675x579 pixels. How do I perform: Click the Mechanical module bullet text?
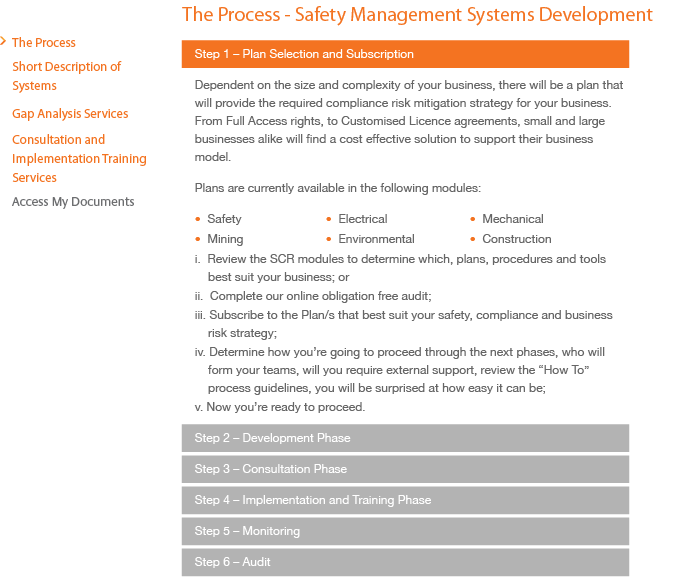click(x=513, y=219)
